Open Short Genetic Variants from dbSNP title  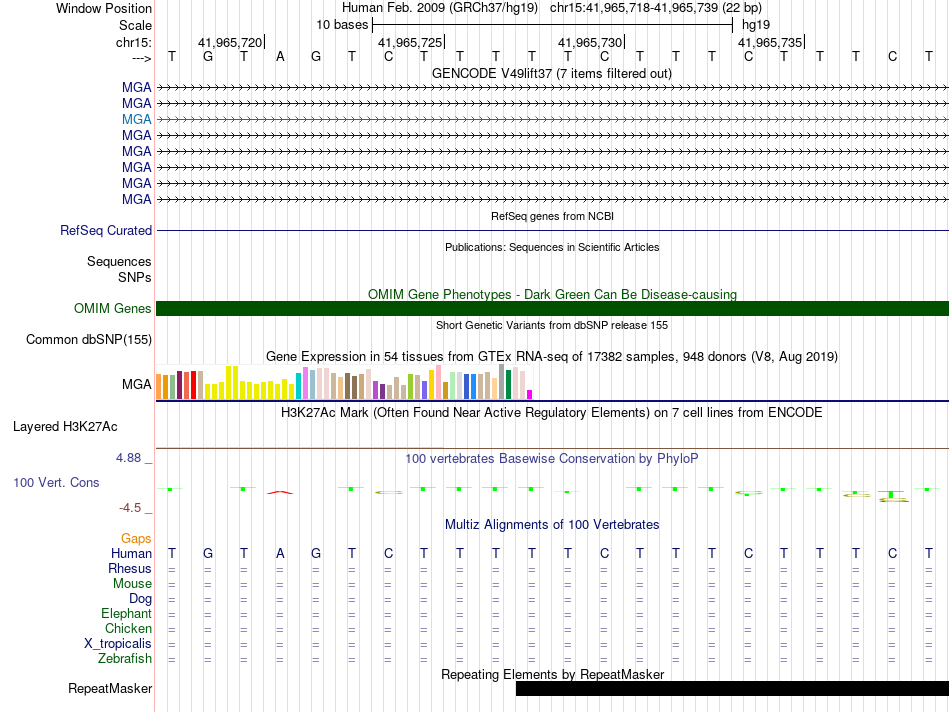[x=552, y=325]
